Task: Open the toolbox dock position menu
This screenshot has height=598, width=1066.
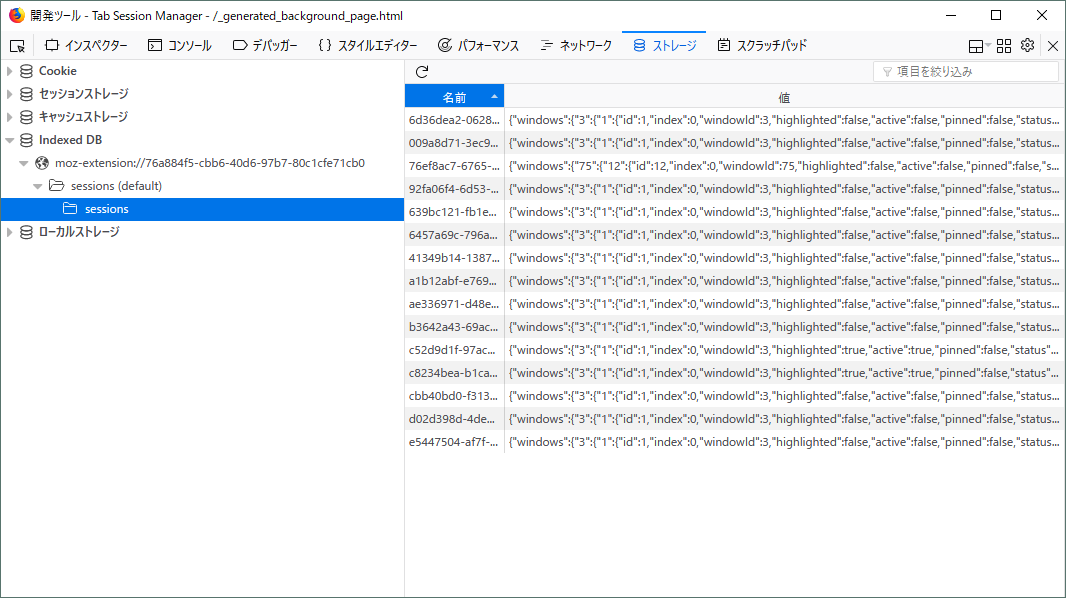Action: point(979,46)
